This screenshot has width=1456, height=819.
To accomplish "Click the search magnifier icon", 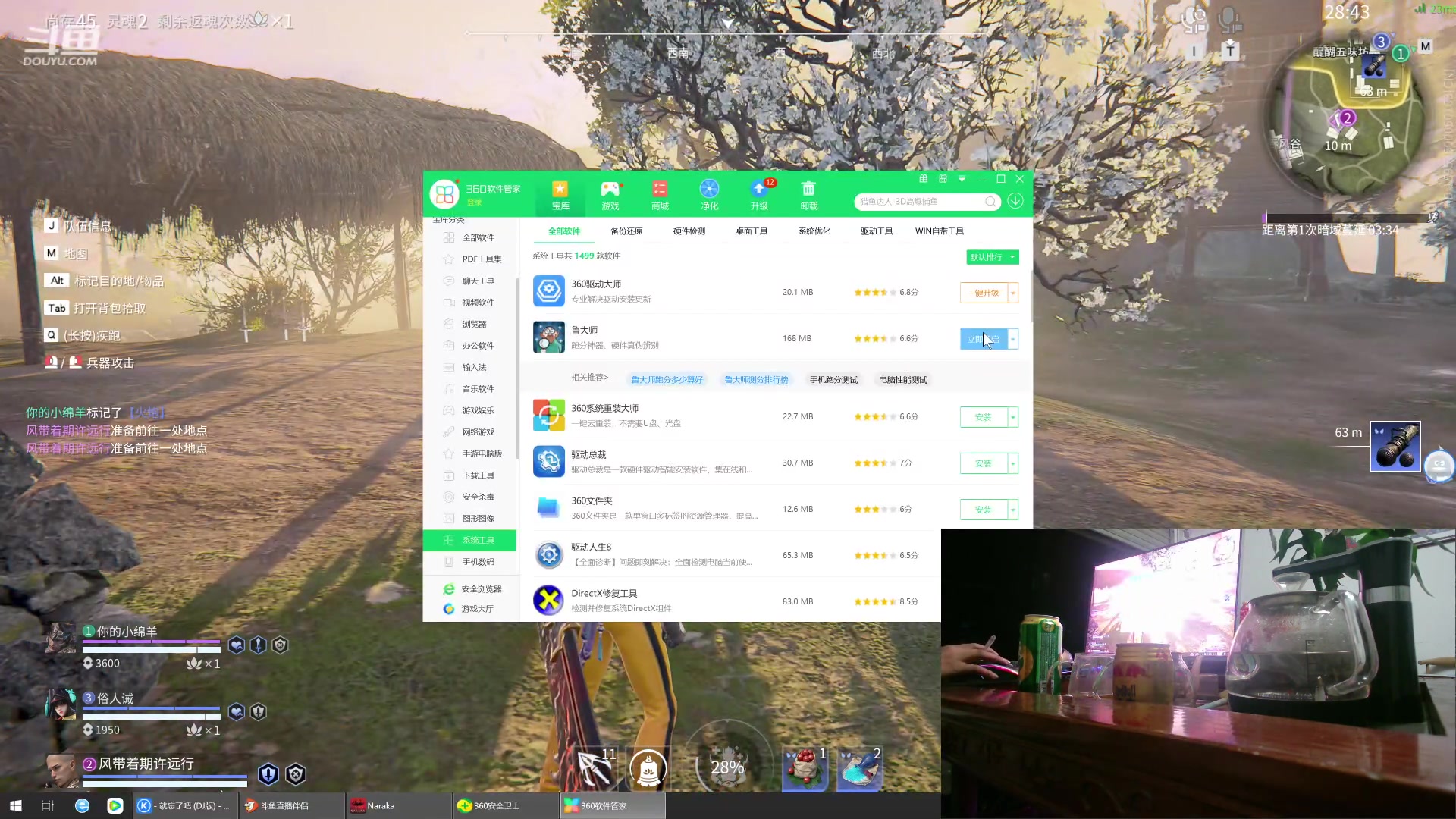I will (990, 201).
